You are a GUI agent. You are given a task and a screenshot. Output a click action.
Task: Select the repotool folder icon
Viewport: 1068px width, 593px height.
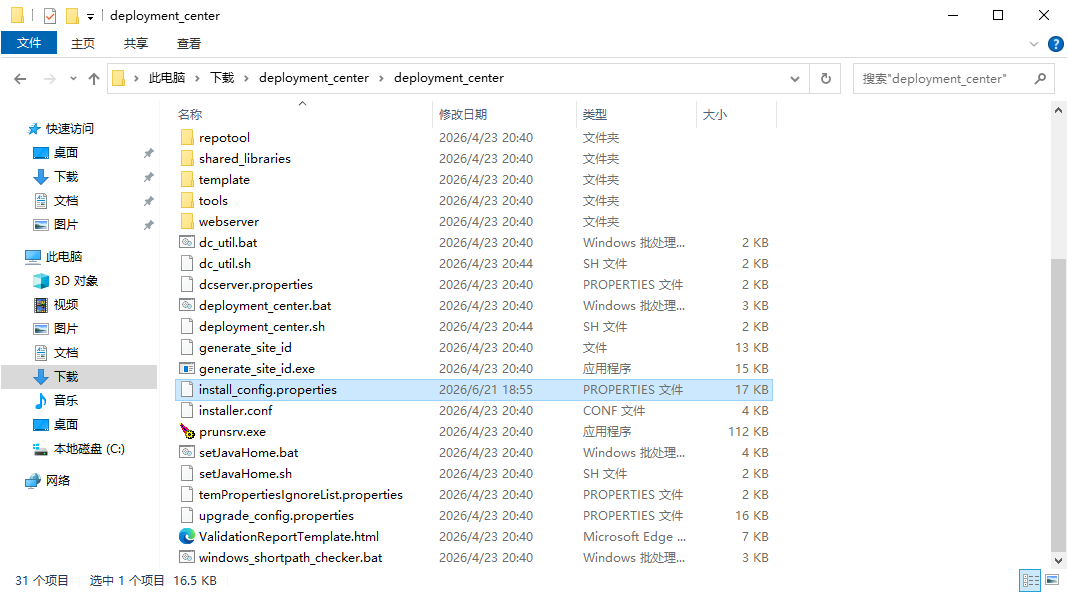187,138
